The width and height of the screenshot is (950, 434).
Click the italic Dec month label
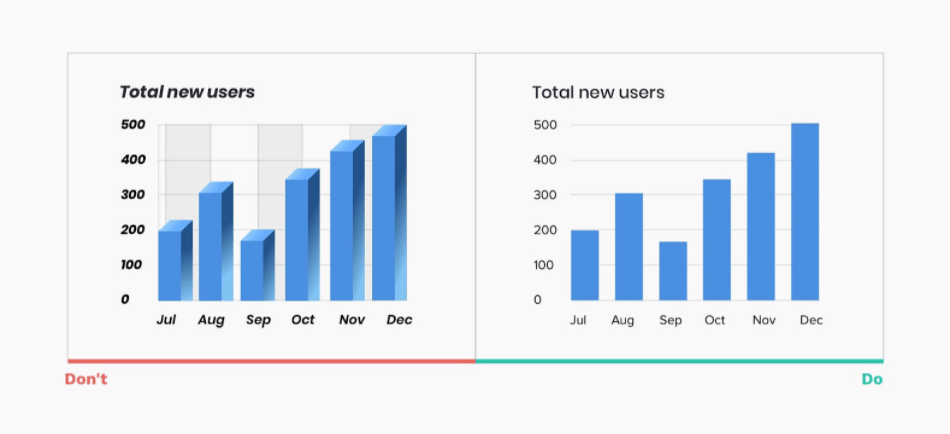[x=399, y=319]
